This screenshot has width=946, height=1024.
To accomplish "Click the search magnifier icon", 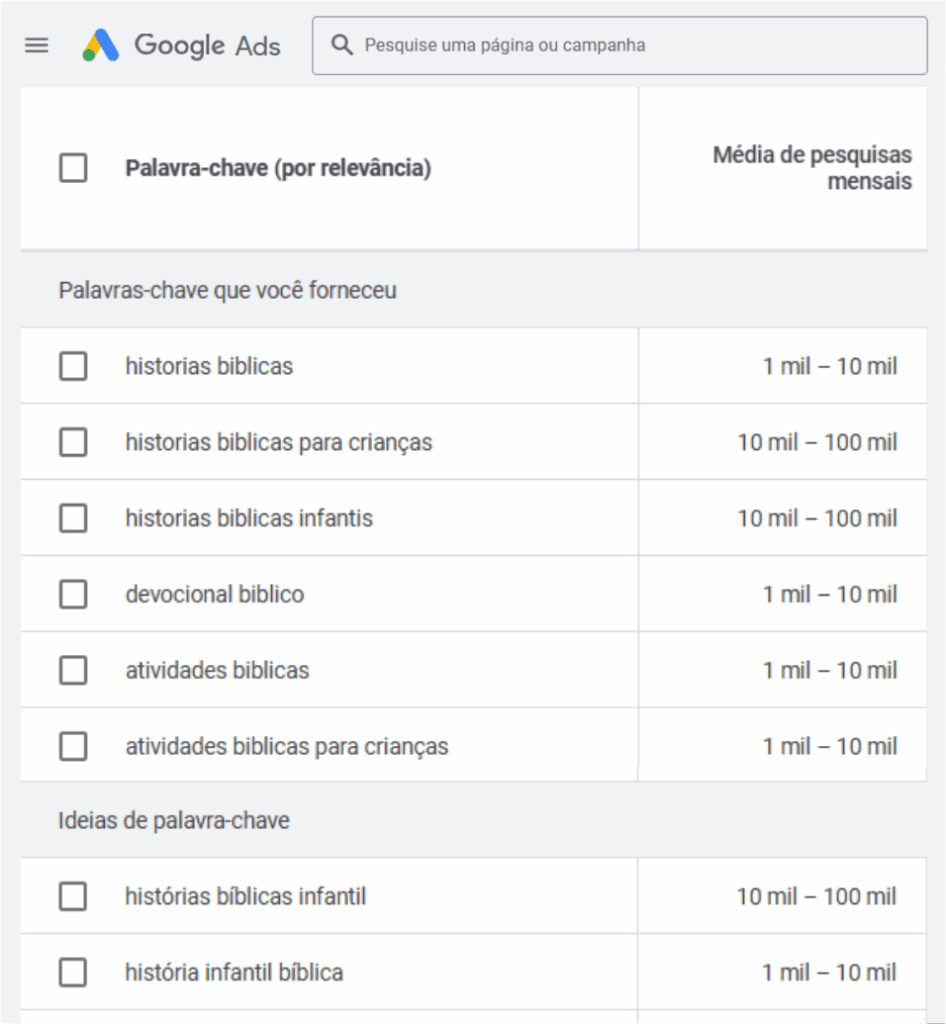I will 342,45.
